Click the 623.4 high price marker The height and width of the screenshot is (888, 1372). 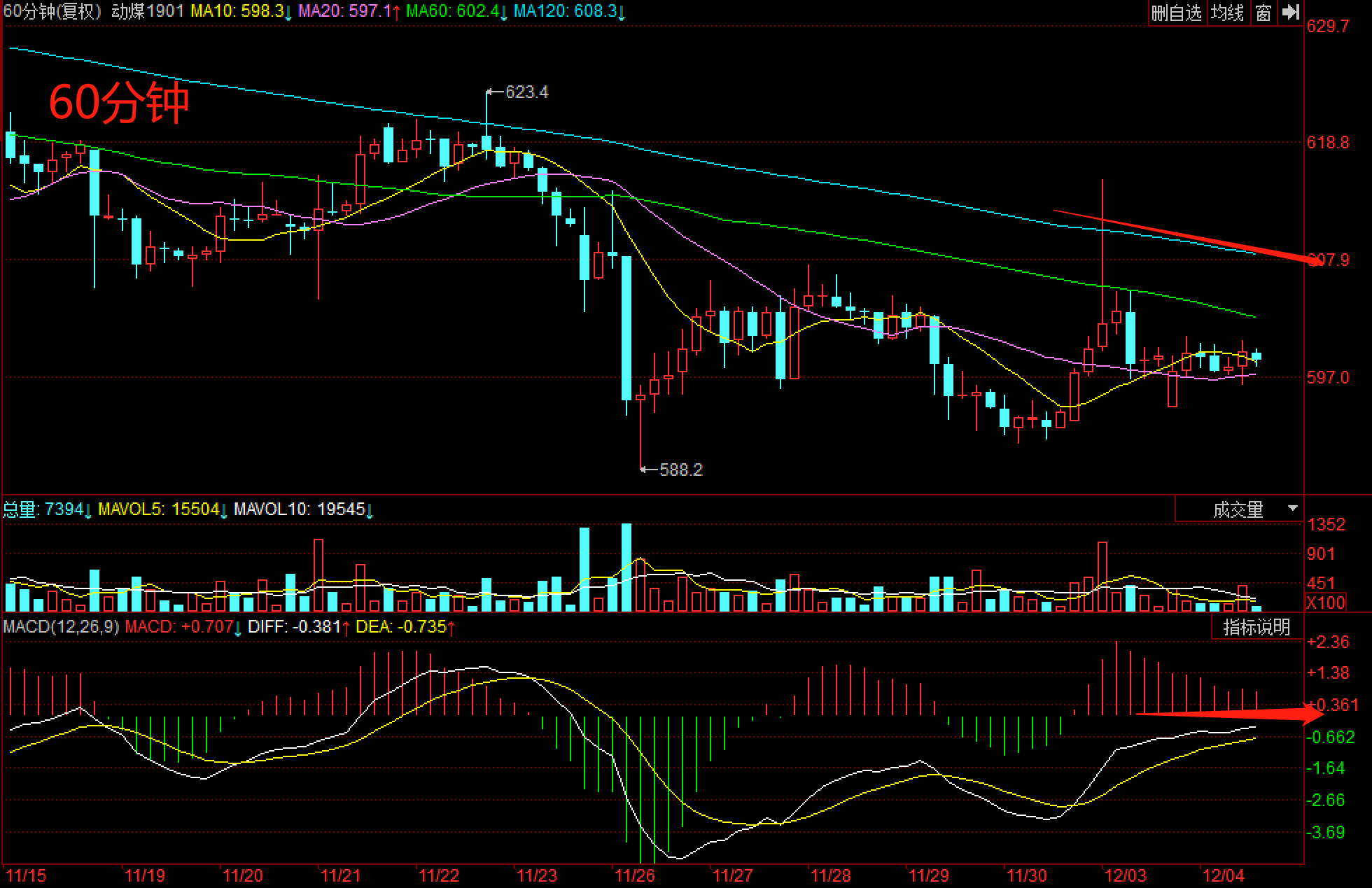point(526,92)
